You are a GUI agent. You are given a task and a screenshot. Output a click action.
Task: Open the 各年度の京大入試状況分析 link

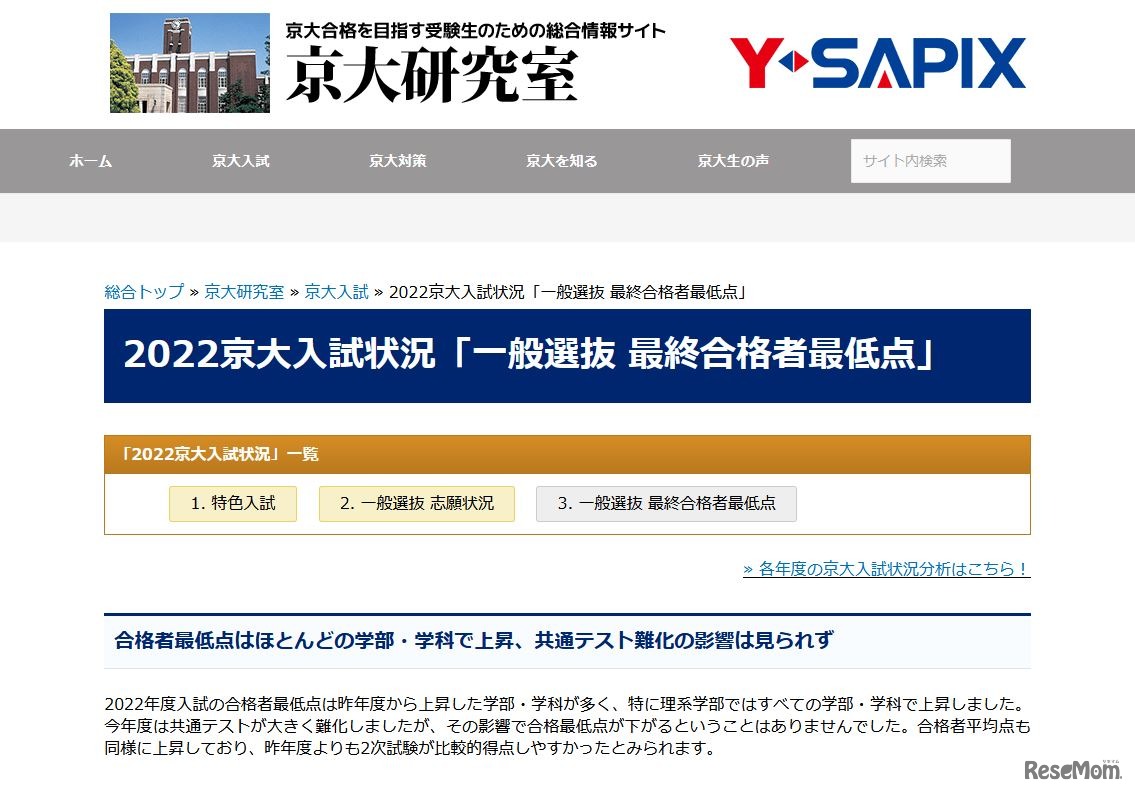(886, 568)
